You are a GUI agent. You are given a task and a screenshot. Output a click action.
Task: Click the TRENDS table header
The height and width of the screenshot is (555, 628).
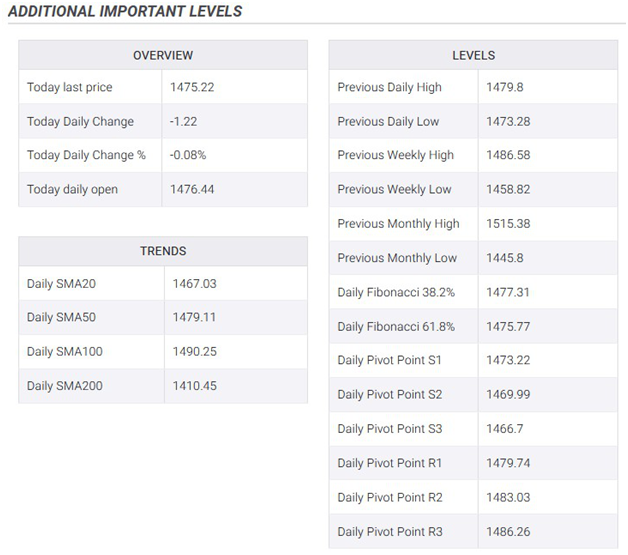163,251
